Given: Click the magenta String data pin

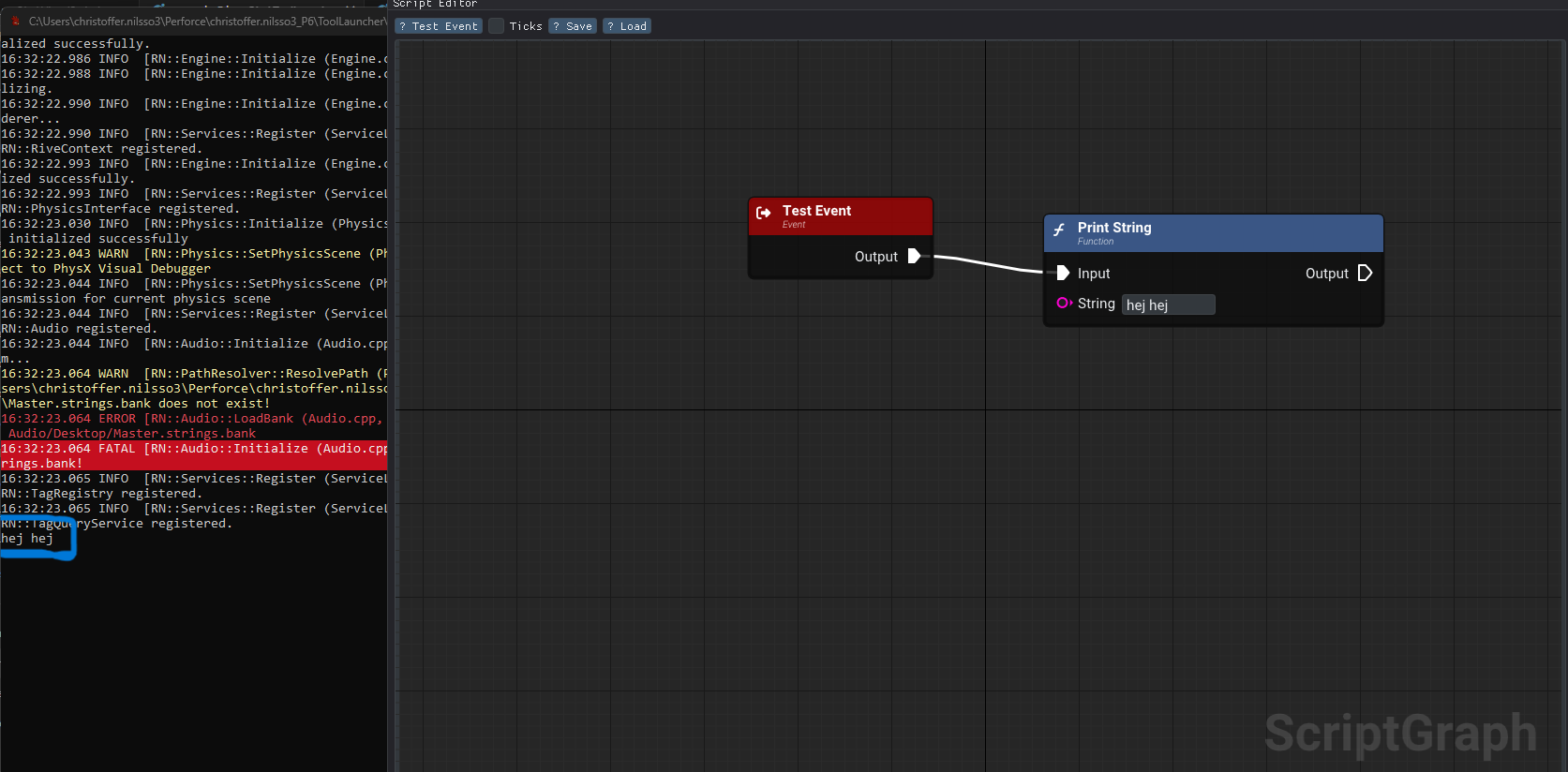Looking at the screenshot, I should (x=1064, y=303).
